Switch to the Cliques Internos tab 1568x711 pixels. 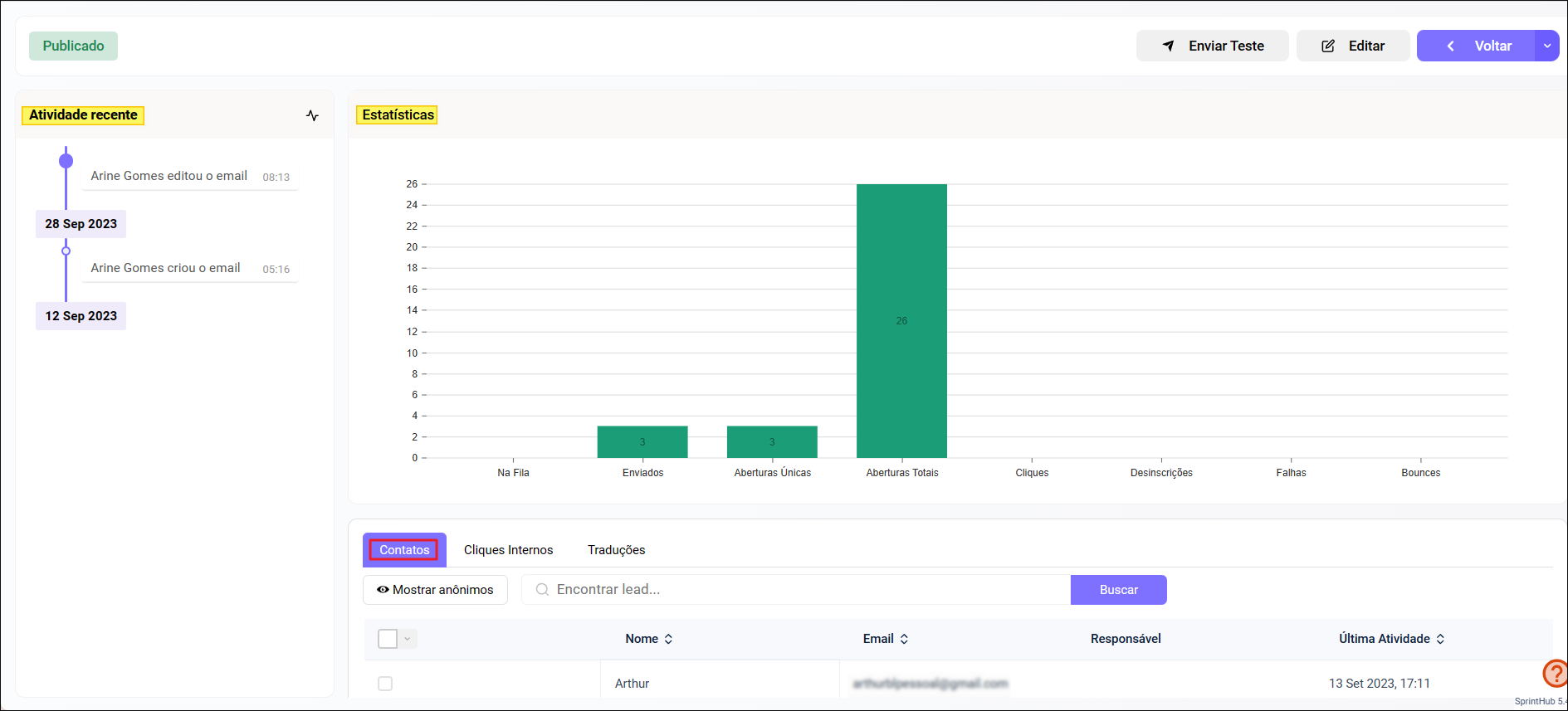(x=508, y=550)
